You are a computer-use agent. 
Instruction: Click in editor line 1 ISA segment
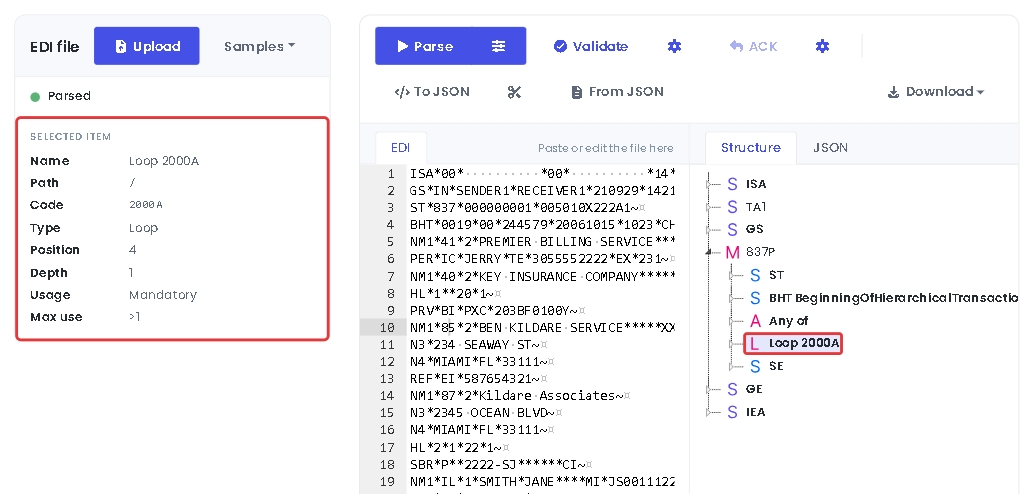[x=542, y=173]
